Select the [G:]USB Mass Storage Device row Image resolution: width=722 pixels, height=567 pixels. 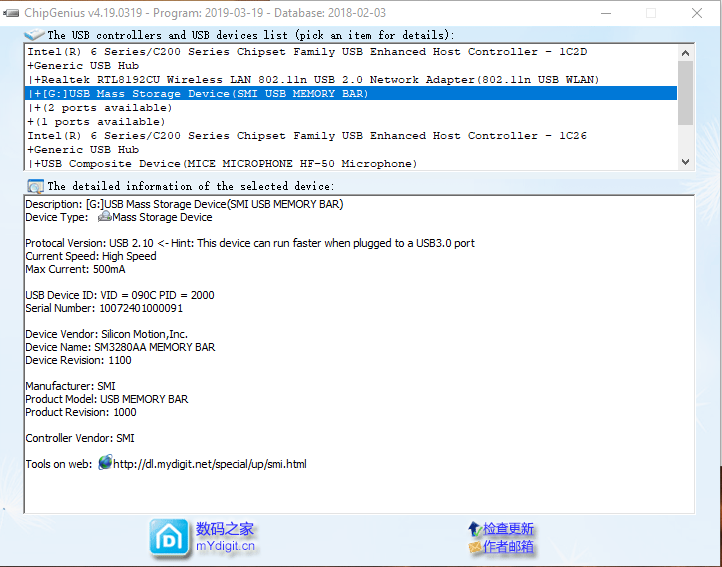click(x=351, y=94)
